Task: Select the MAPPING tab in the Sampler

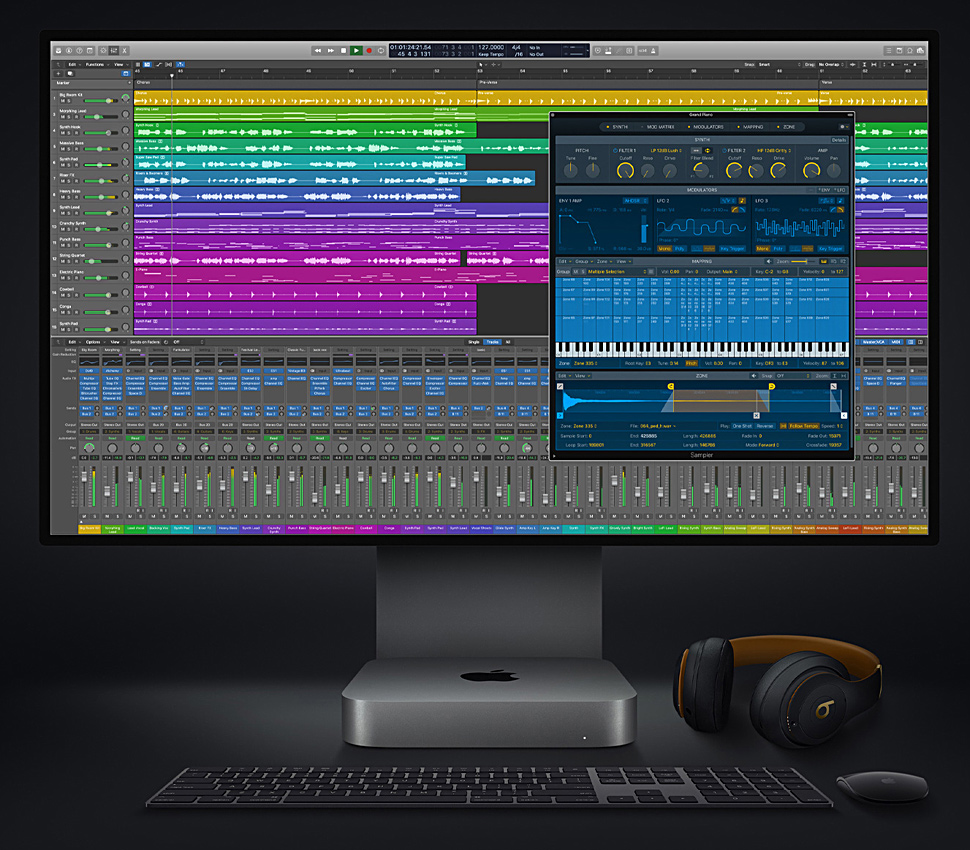Action: click(x=750, y=127)
